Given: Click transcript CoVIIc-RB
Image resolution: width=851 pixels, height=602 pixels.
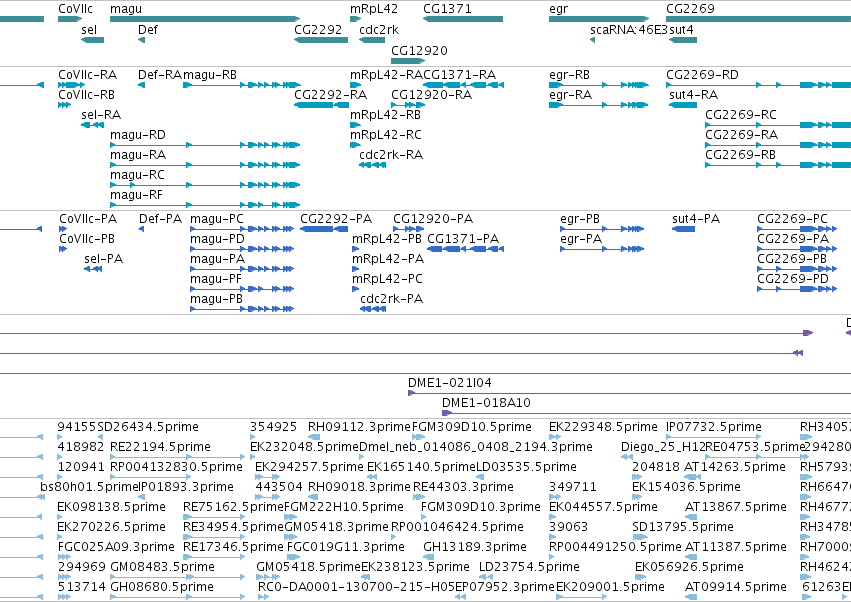Looking at the screenshot, I should click(86, 94).
